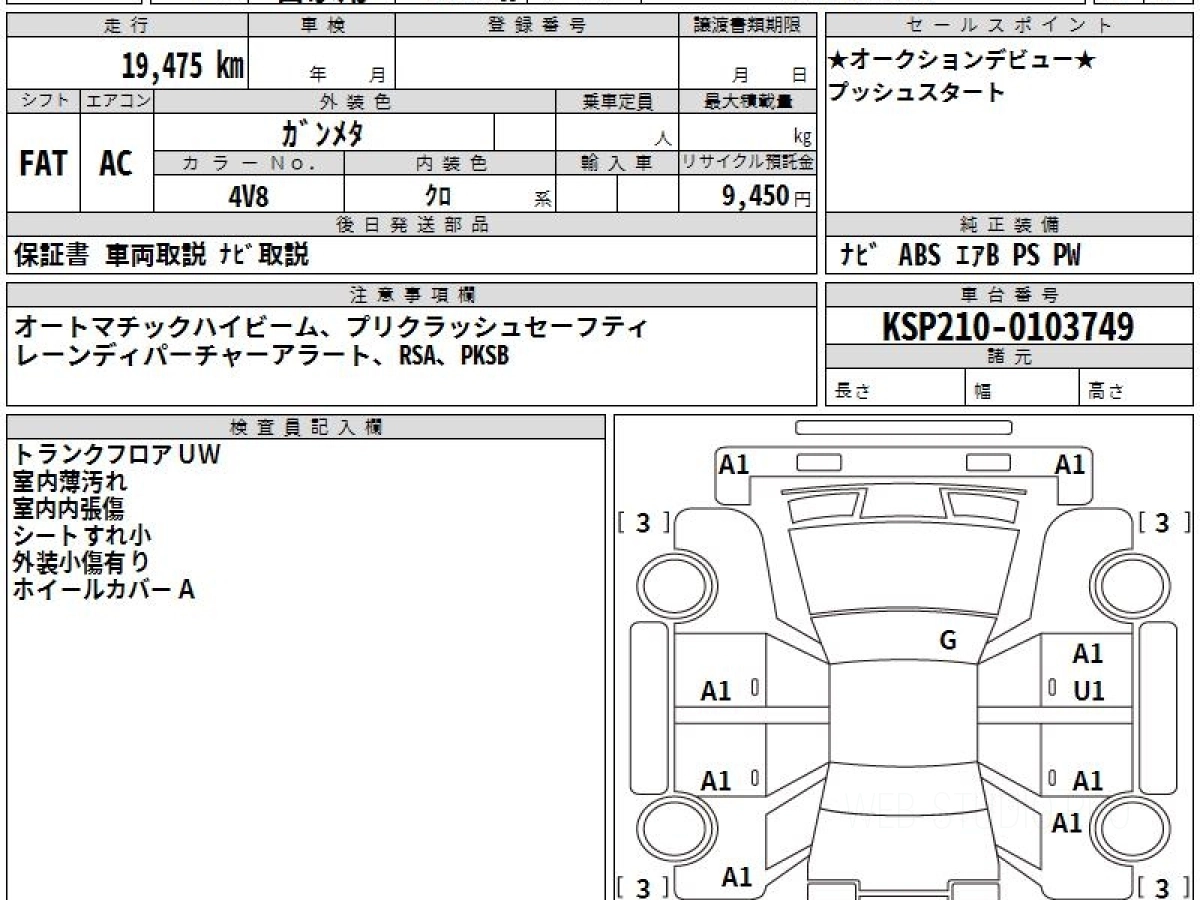Click the 検査員記入欄 section header
1200x900 pixels.
pos(306,427)
